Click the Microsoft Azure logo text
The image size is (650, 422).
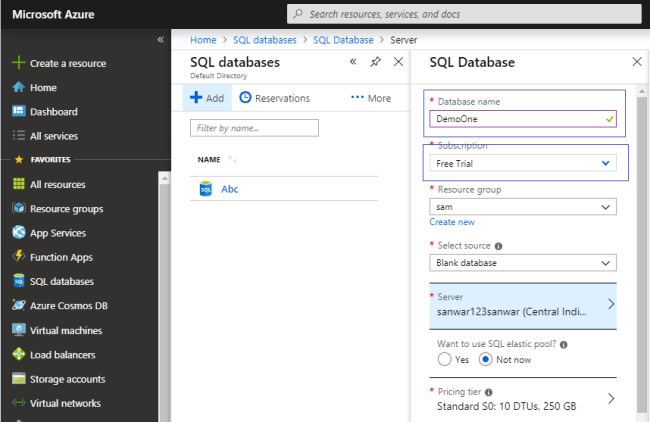53,15
